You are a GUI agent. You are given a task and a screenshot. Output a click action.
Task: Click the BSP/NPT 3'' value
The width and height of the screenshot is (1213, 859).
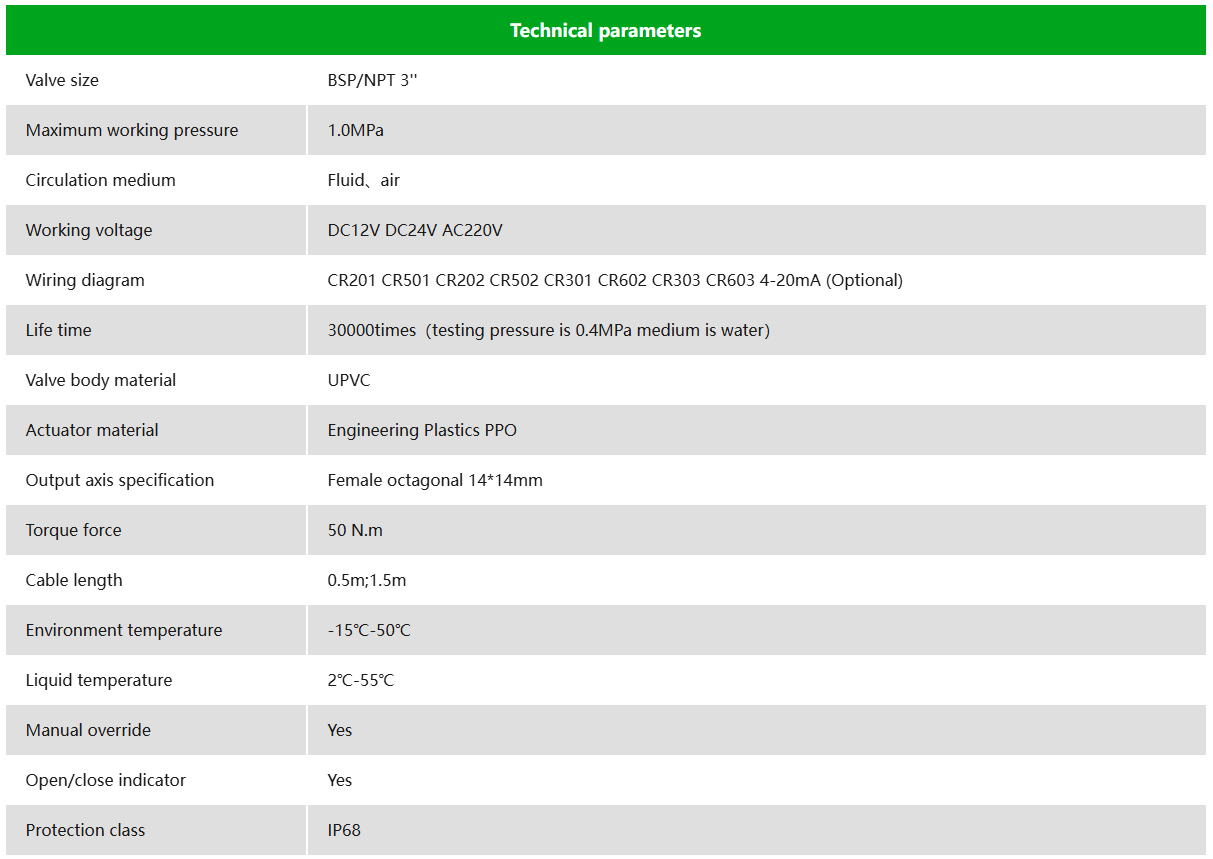coord(372,80)
